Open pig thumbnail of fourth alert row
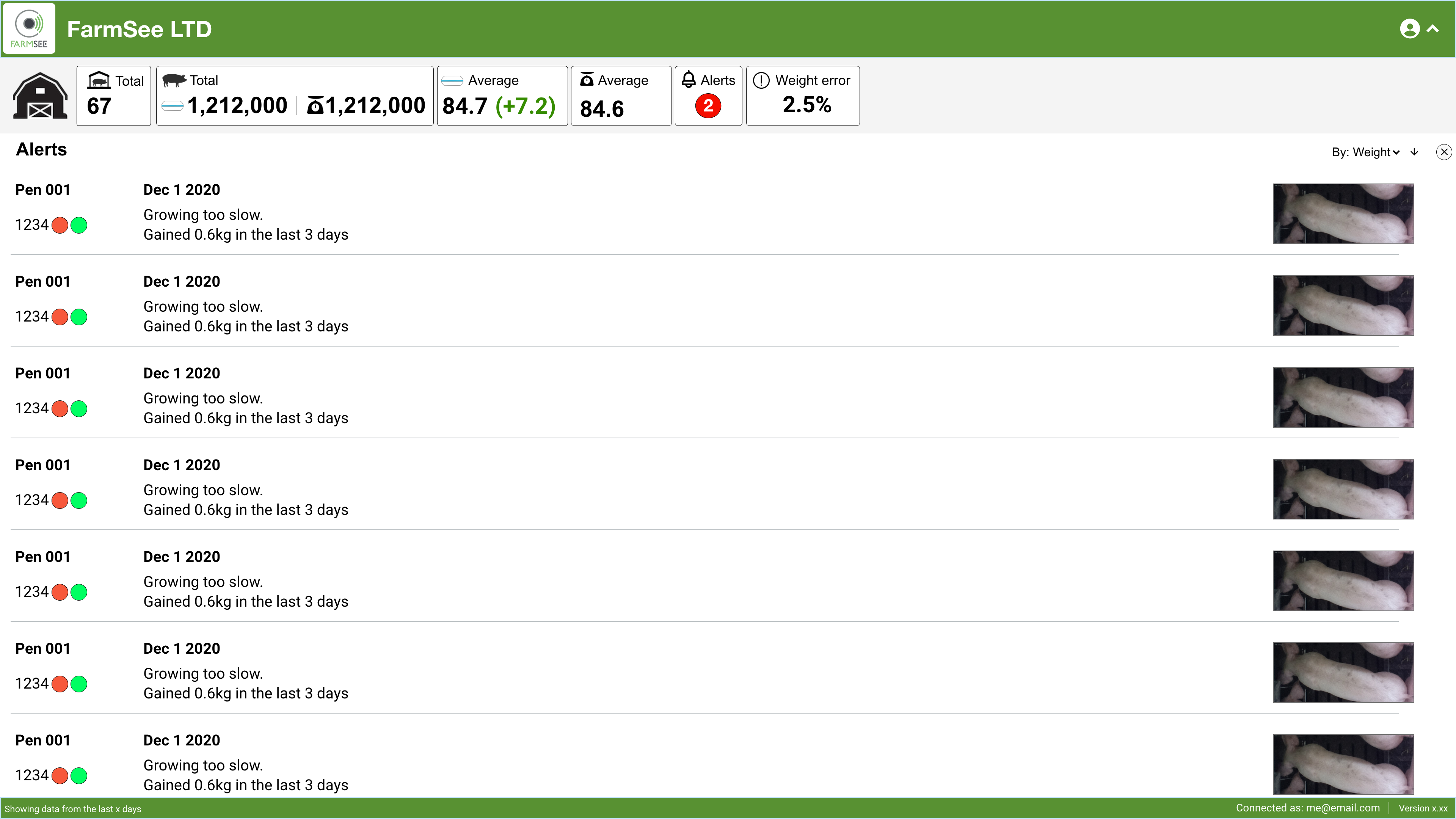Image resolution: width=1456 pixels, height=819 pixels. (x=1343, y=489)
